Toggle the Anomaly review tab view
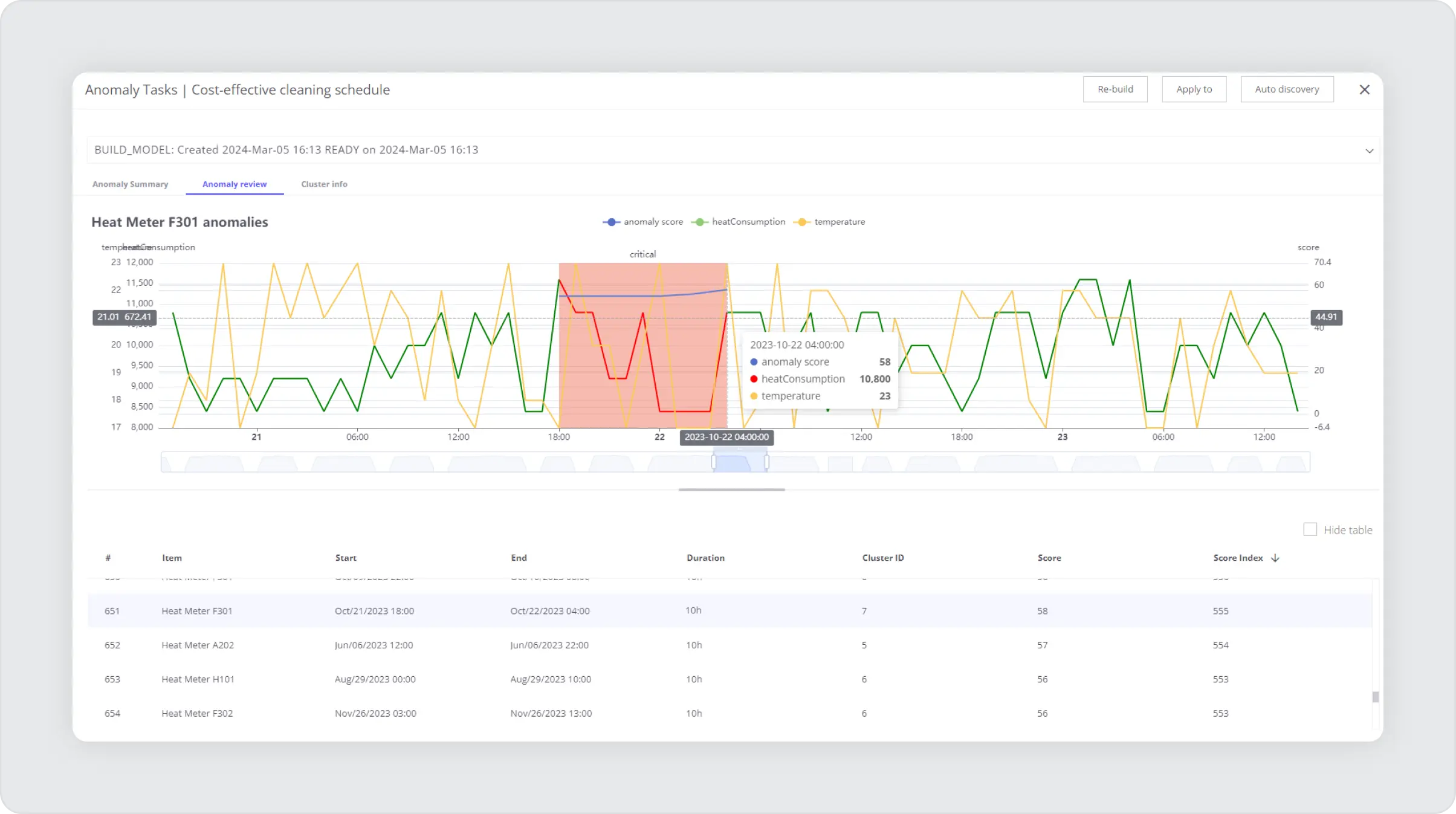 234,184
